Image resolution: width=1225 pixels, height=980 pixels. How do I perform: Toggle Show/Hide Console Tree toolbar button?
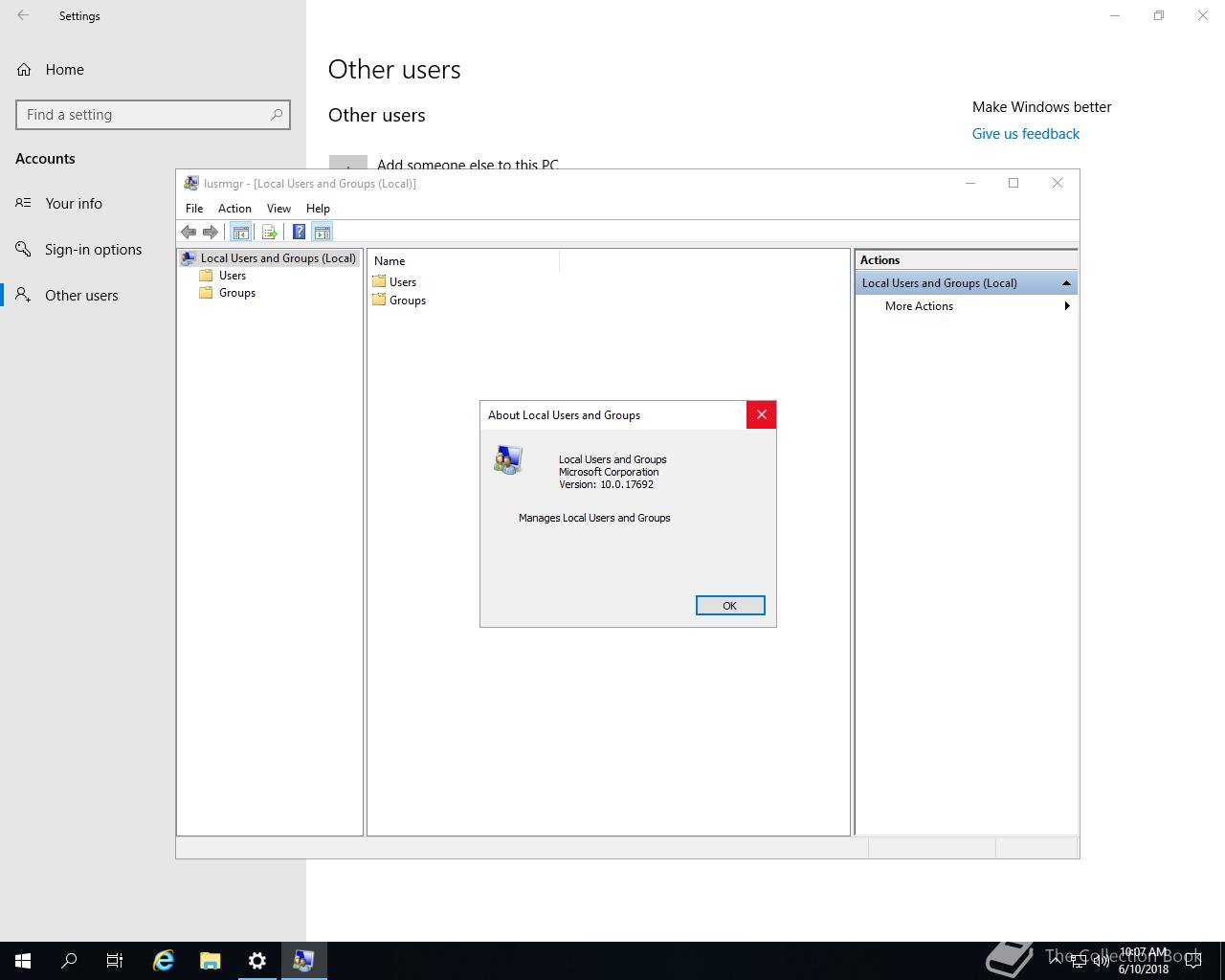pos(241,232)
